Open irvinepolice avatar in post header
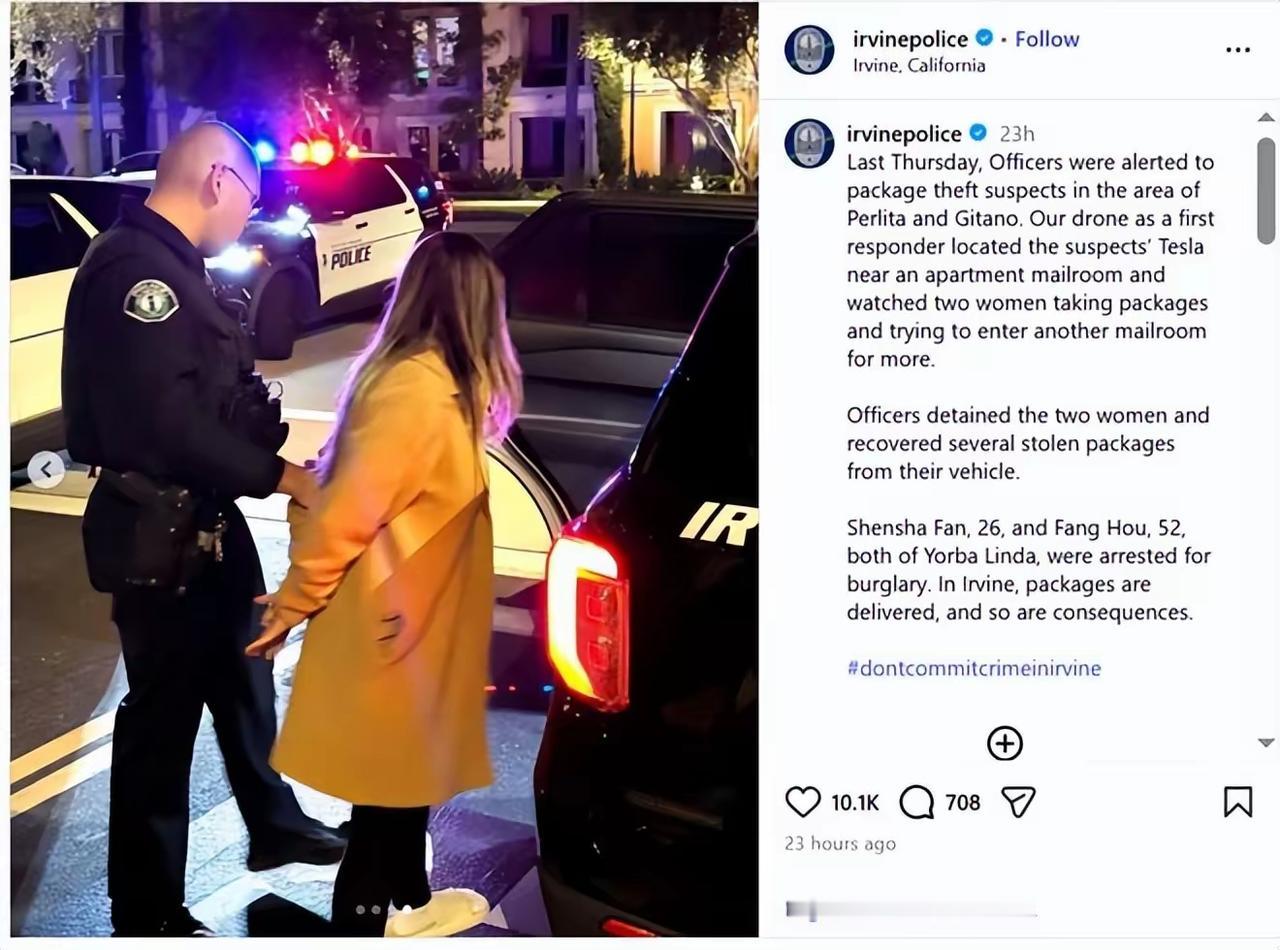 click(809, 49)
